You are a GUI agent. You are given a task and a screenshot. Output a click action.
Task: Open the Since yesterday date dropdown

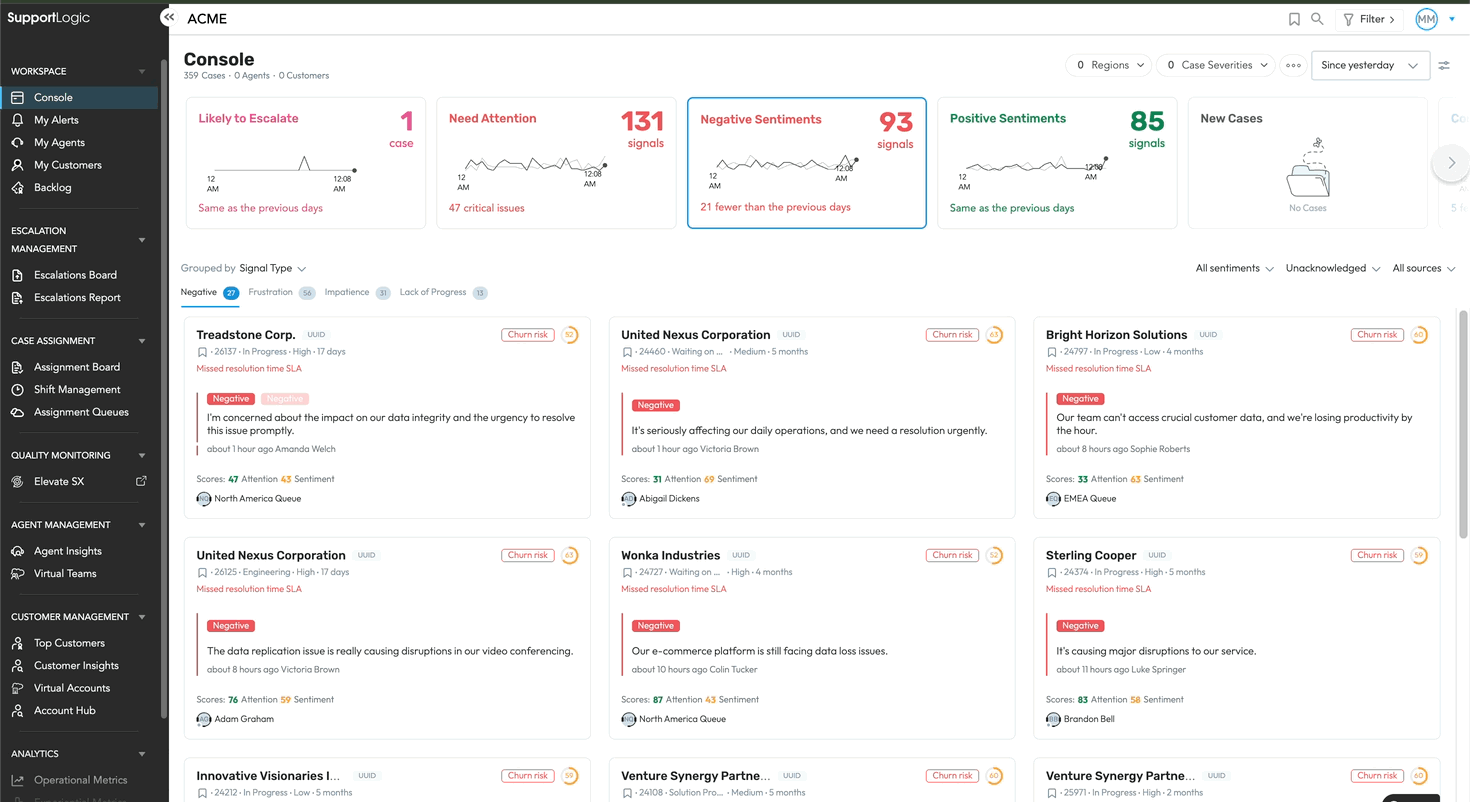point(1370,65)
